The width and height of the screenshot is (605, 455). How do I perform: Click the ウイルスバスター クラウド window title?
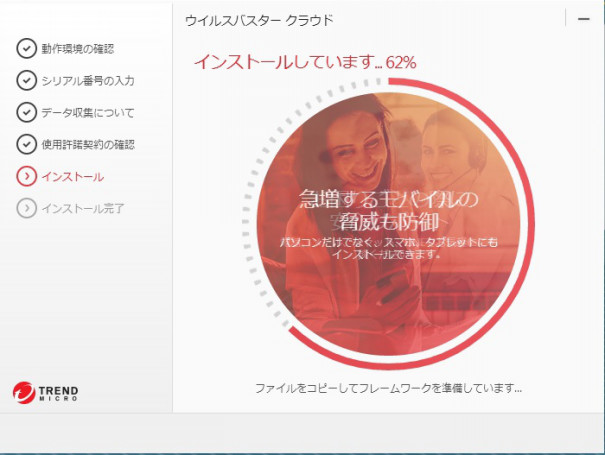pos(259,20)
